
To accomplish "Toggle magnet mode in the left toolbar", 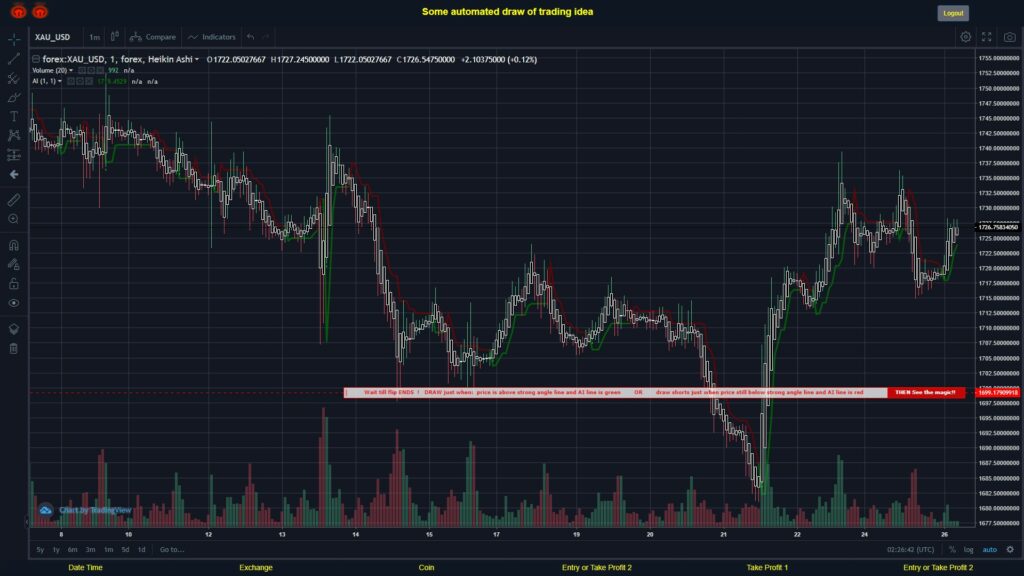I will (14, 245).
